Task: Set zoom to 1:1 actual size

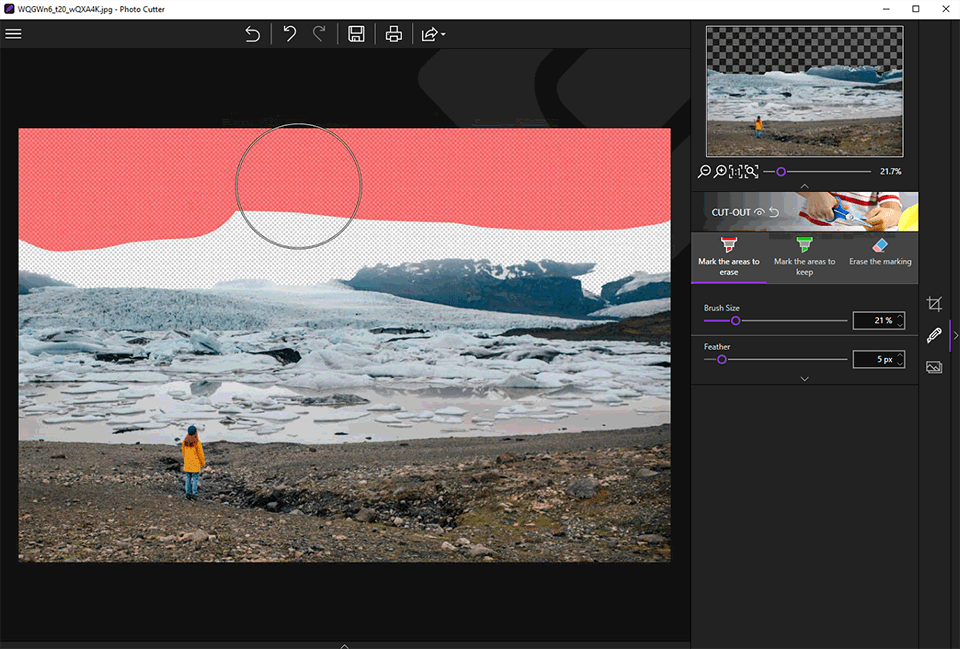Action: [736, 172]
